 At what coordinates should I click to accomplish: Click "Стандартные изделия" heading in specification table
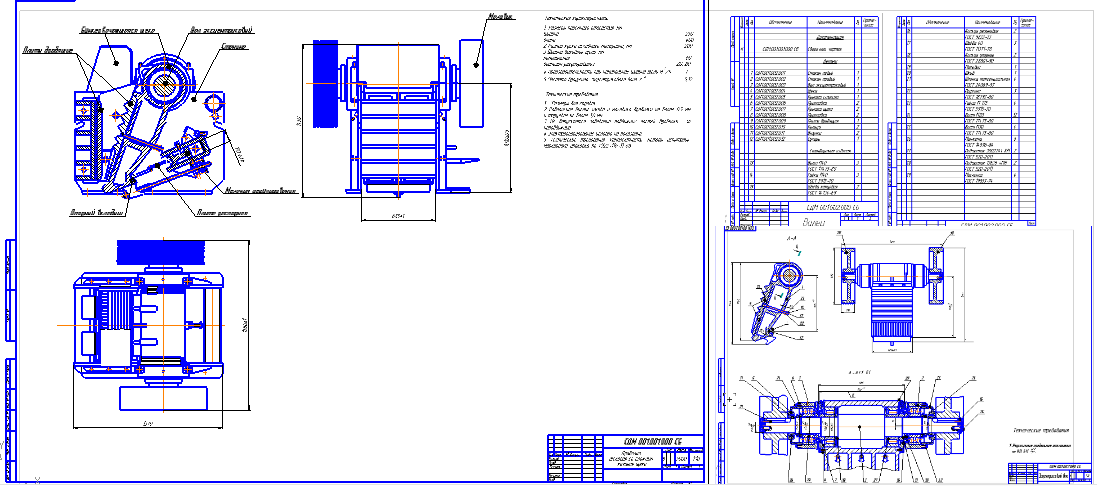[x=830, y=150]
